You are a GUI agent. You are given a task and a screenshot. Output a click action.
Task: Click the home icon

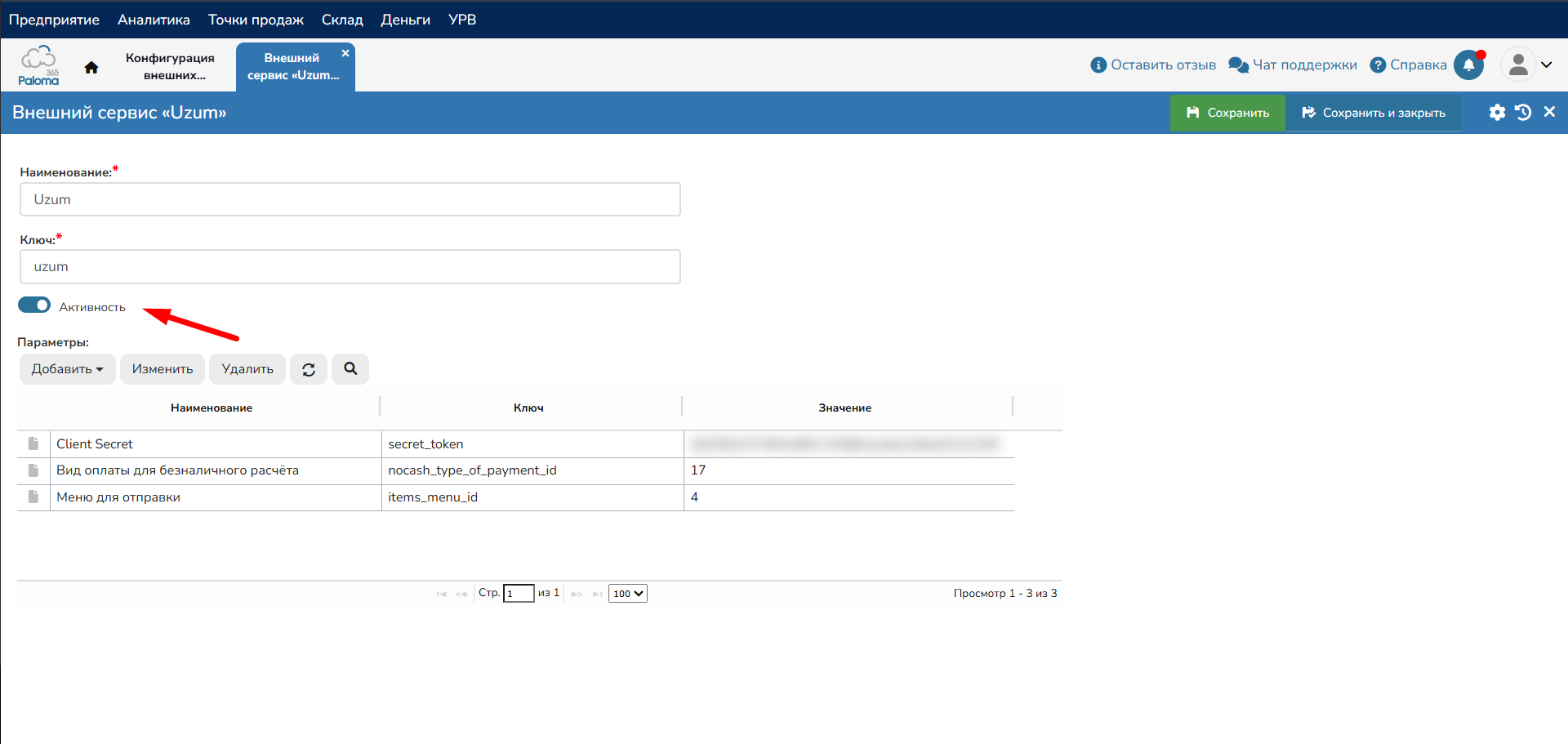coord(91,67)
